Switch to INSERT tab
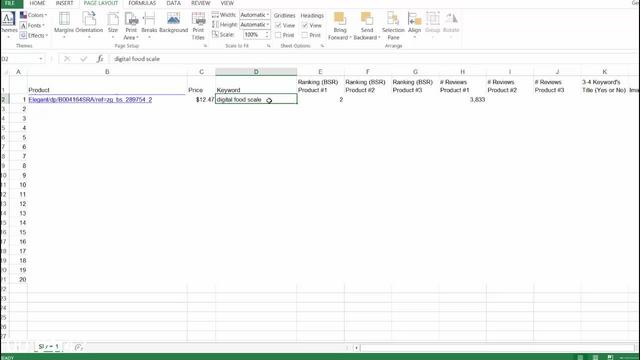Image resolution: width=640 pixels, height=360 pixels. 64,3
